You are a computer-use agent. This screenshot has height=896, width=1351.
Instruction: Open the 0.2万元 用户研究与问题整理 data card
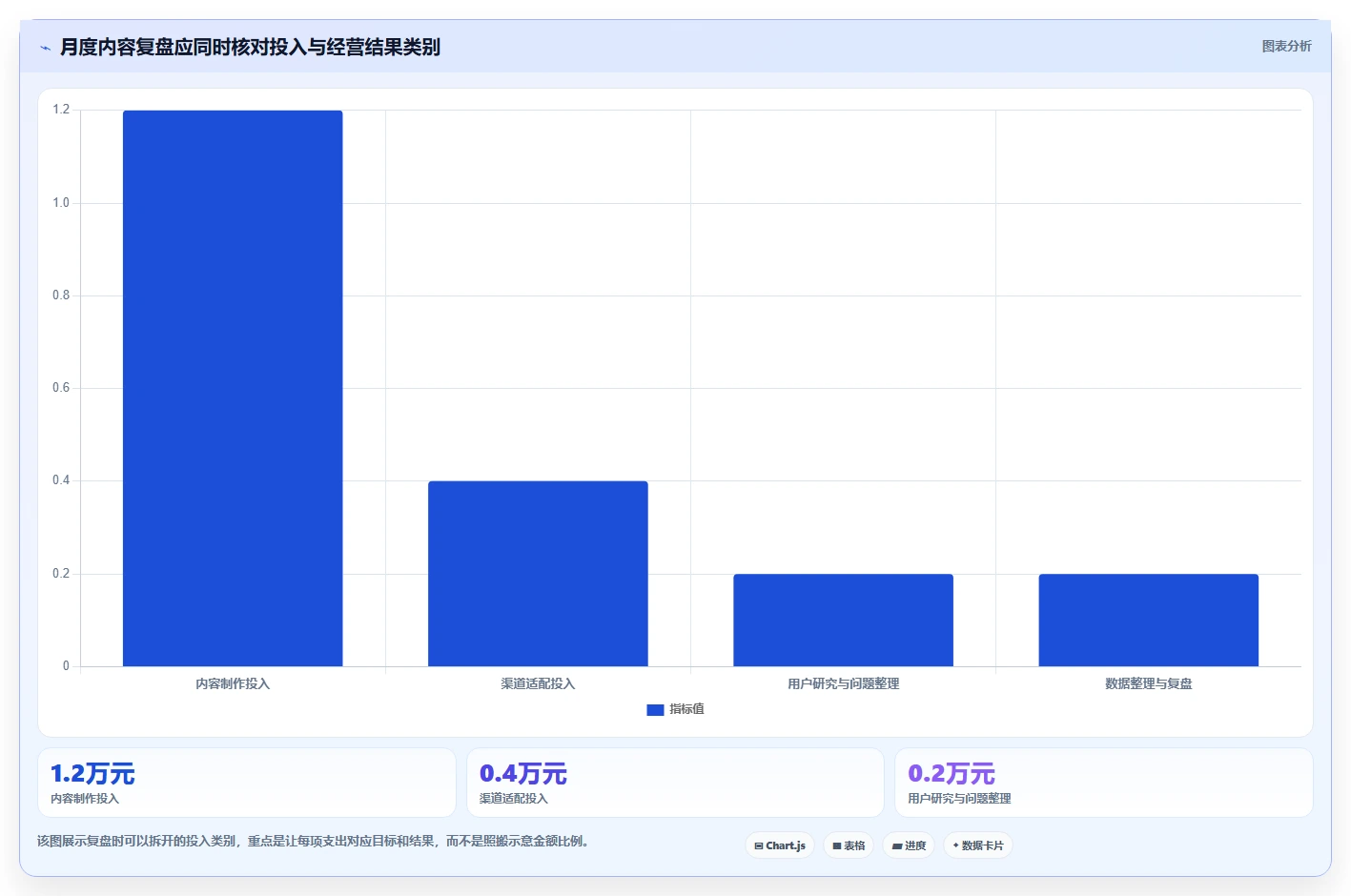1104,783
